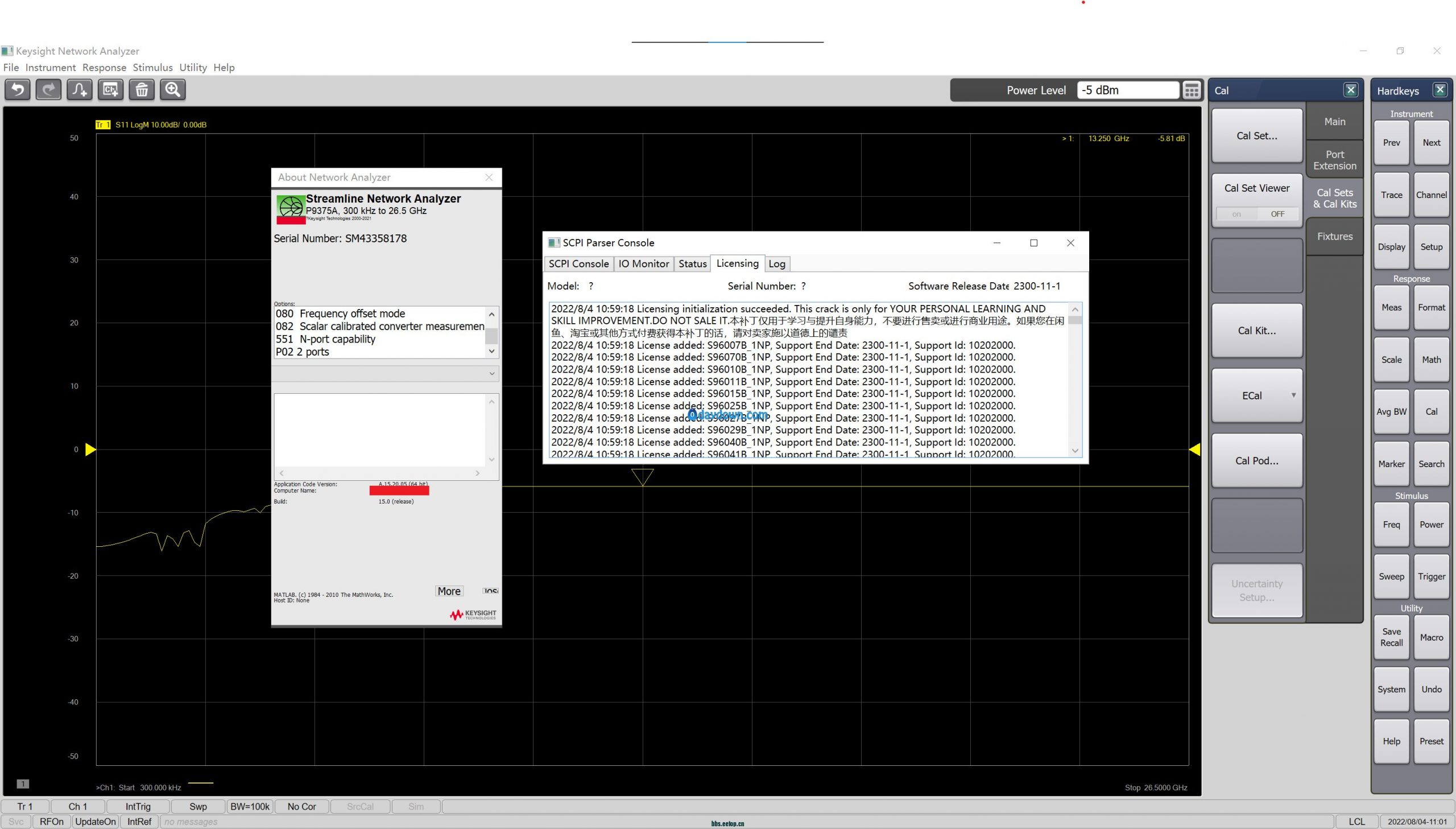Click the Options list scrollbar thumb
The image size is (1456, 829).
[x=491, y=336]
